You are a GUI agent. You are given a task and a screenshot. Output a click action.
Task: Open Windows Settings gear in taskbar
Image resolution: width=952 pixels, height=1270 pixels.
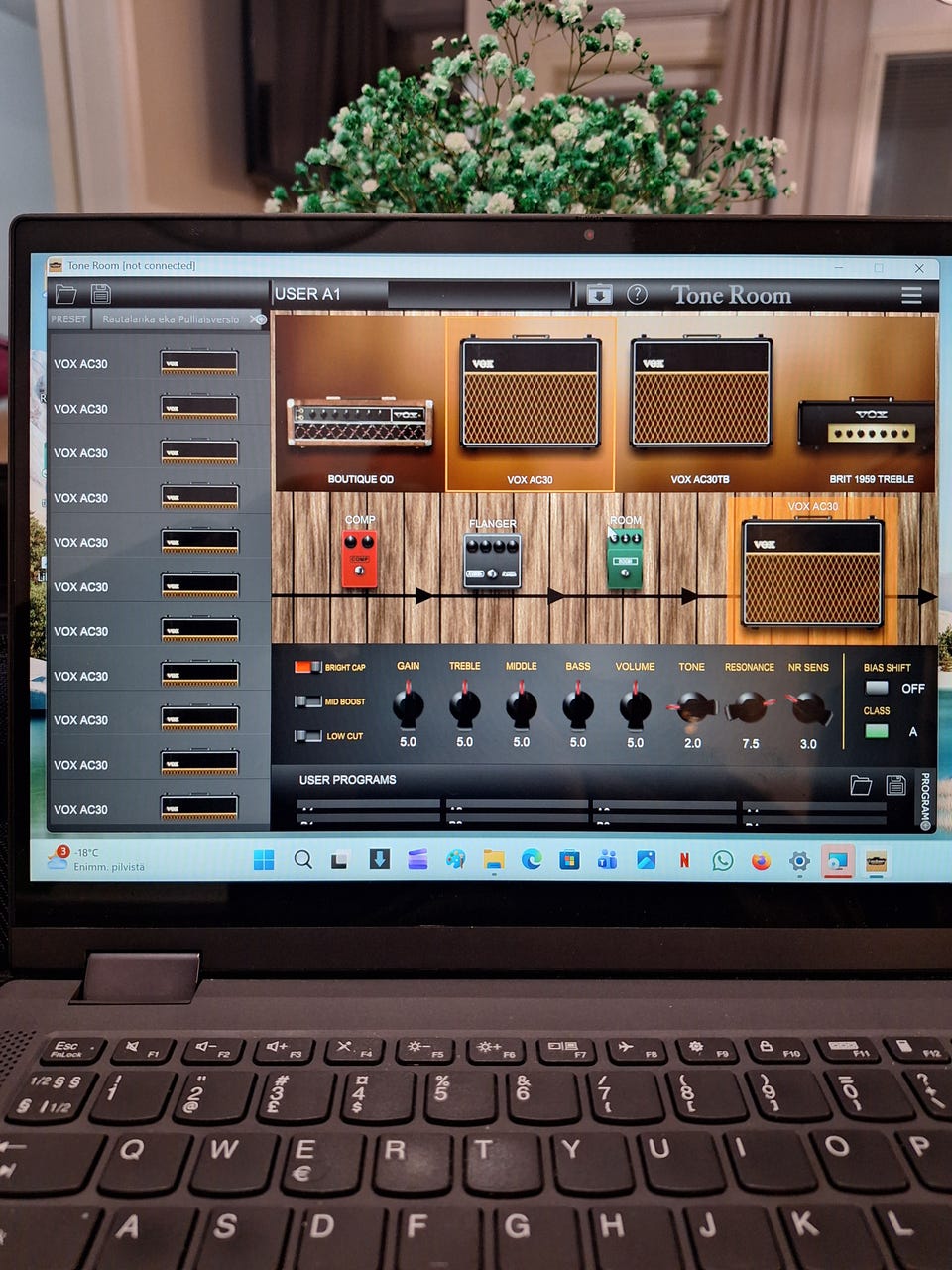(799, 862)
